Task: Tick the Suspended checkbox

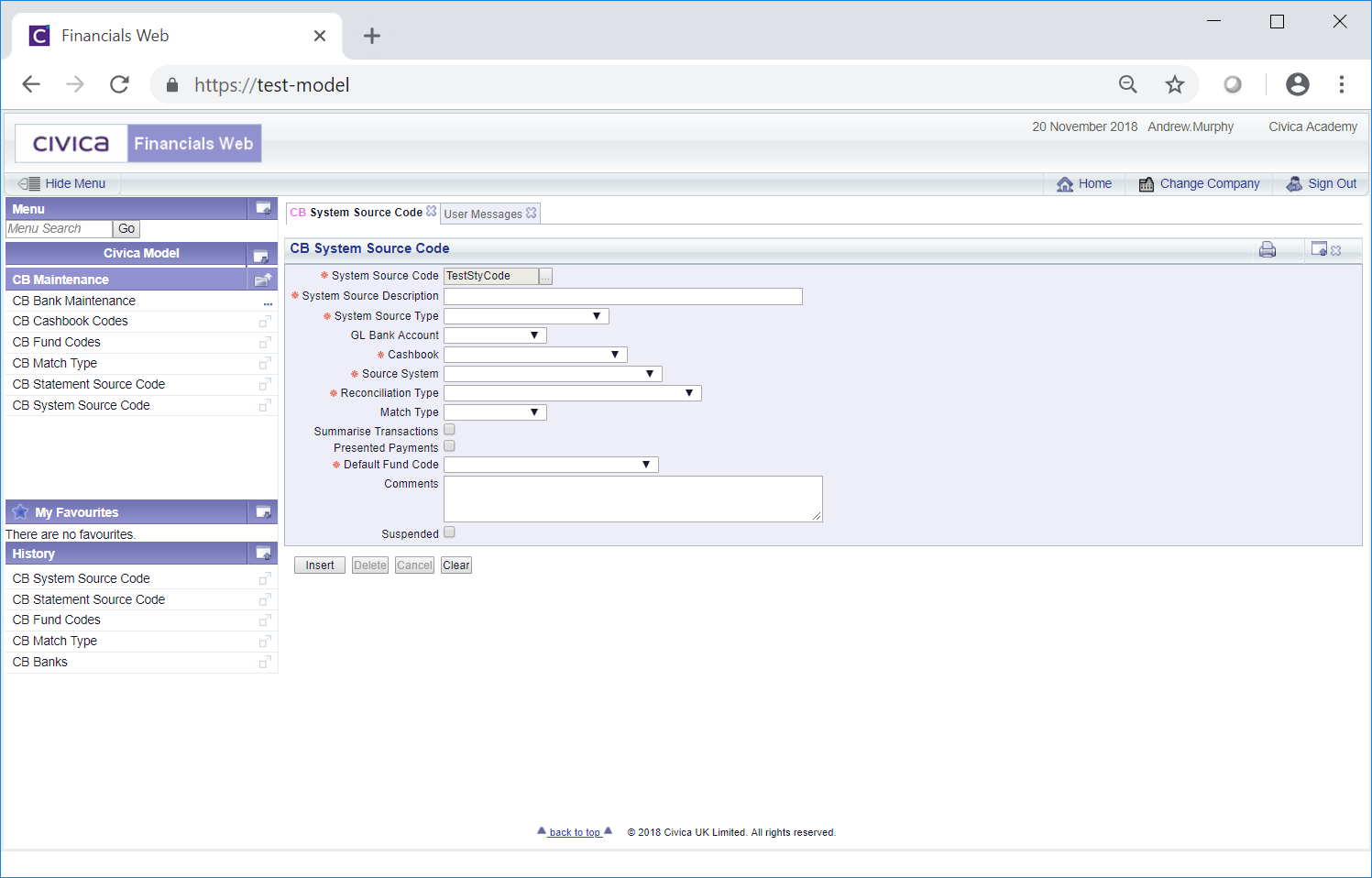Action: [449, 532]
